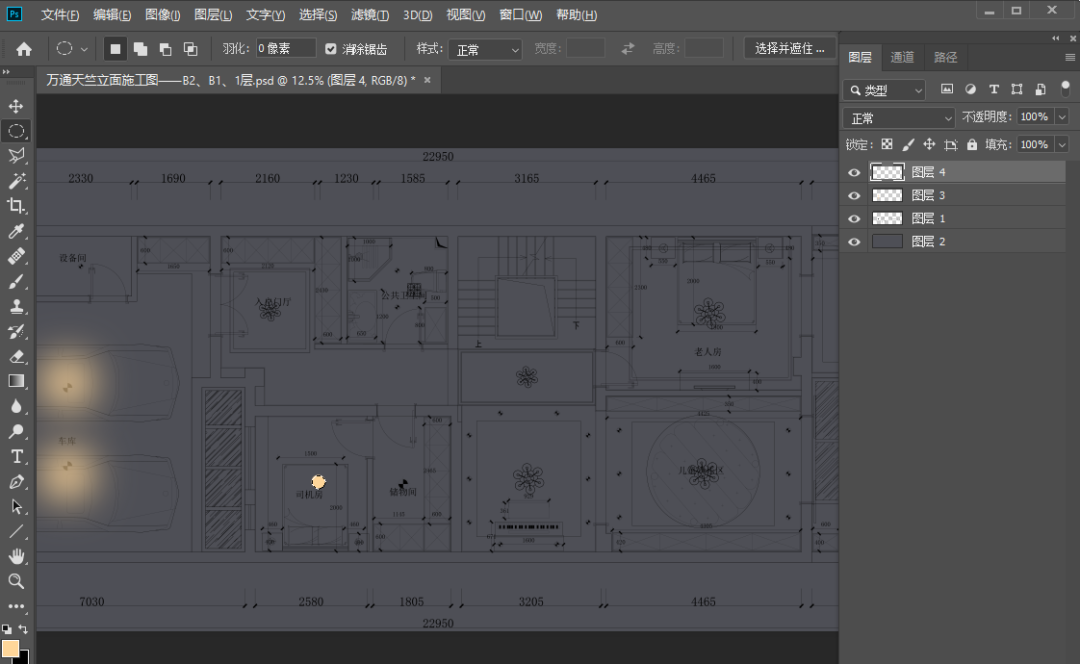Choose Subtract from Selection mode
This screenshot has height=664, width=1080.
(x=165, y=49)
